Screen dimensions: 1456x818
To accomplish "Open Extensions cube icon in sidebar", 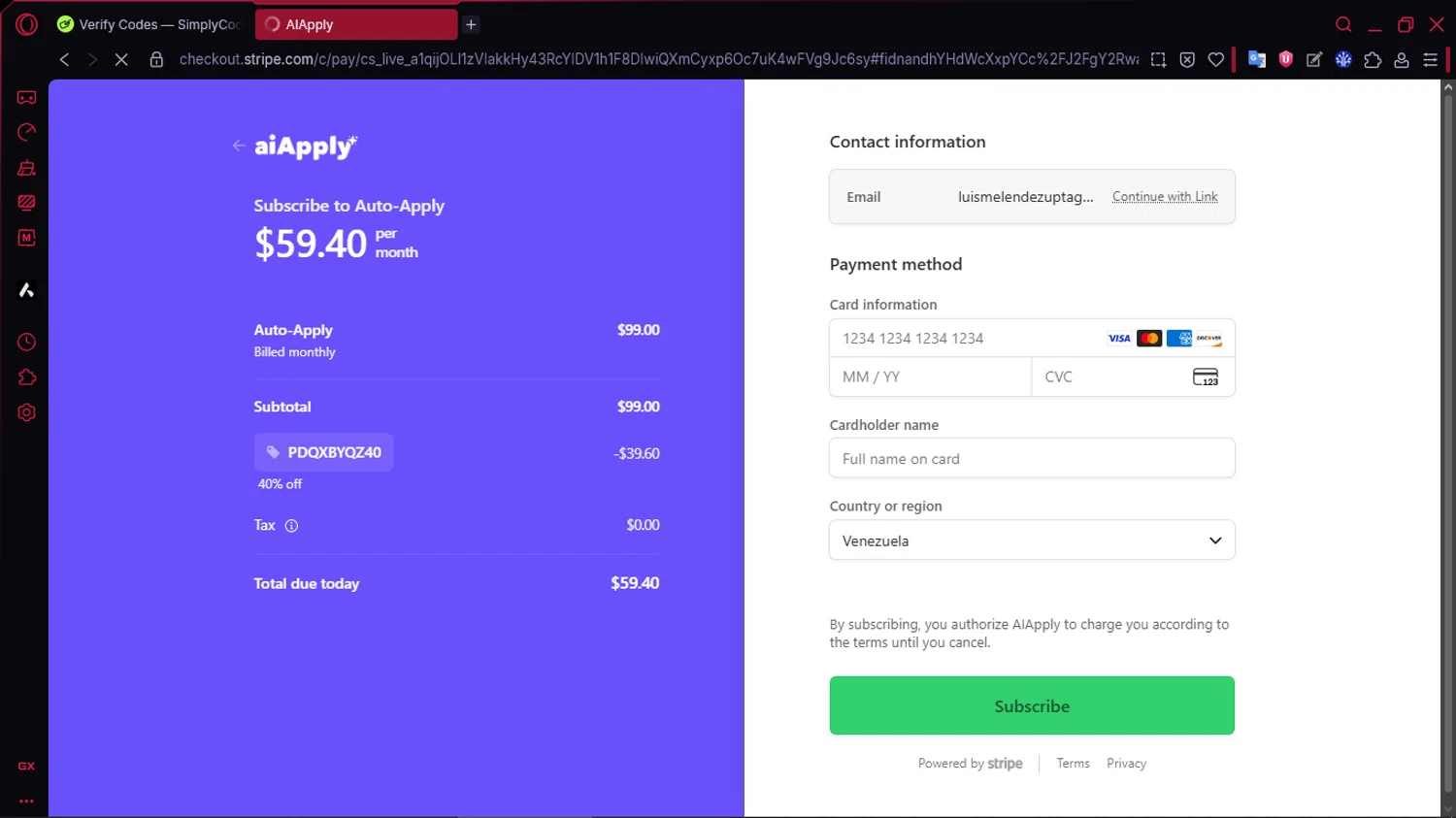I will click(x=27, y=377).
